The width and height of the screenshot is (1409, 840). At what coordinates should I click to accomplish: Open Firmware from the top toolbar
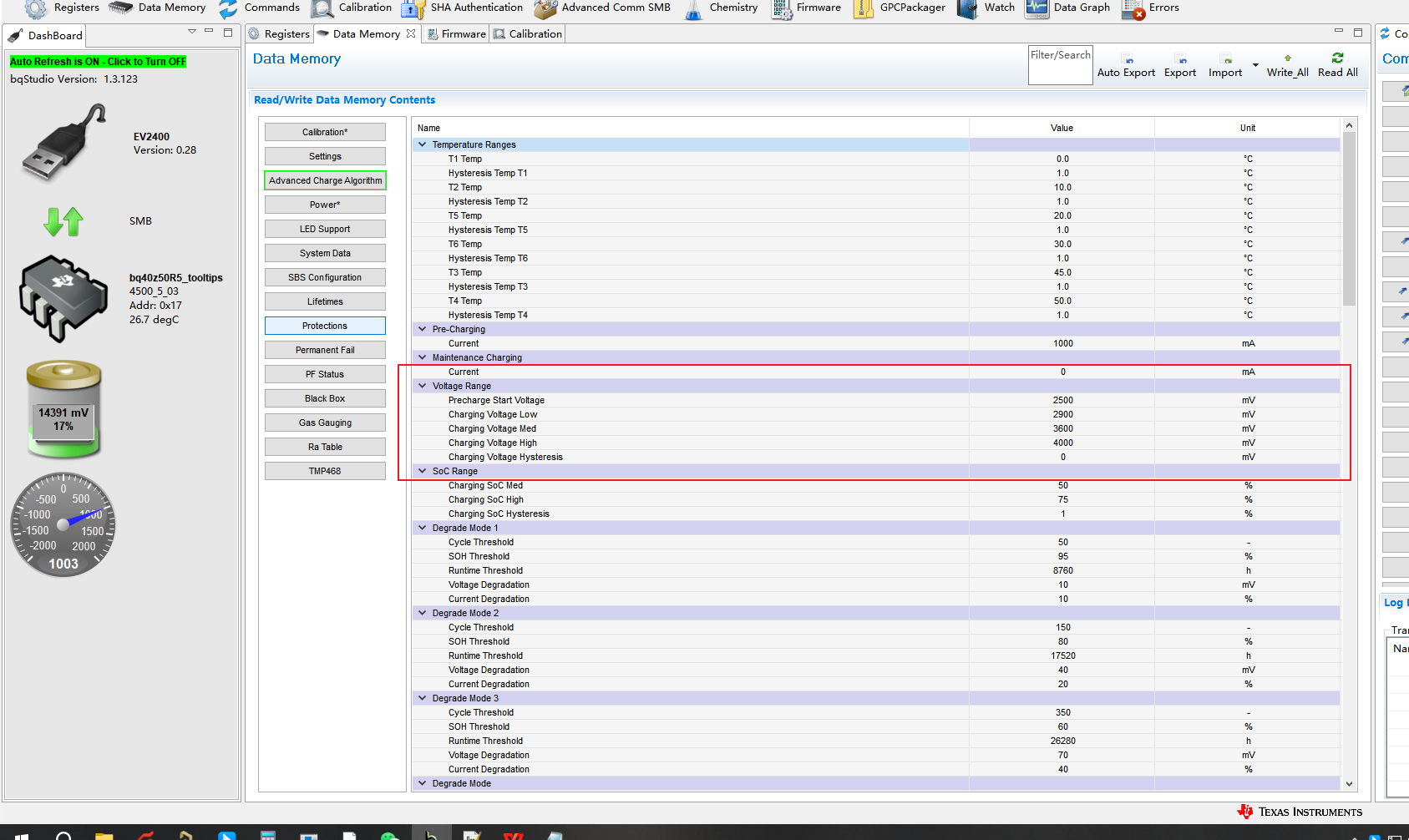(x=806, y=8)
